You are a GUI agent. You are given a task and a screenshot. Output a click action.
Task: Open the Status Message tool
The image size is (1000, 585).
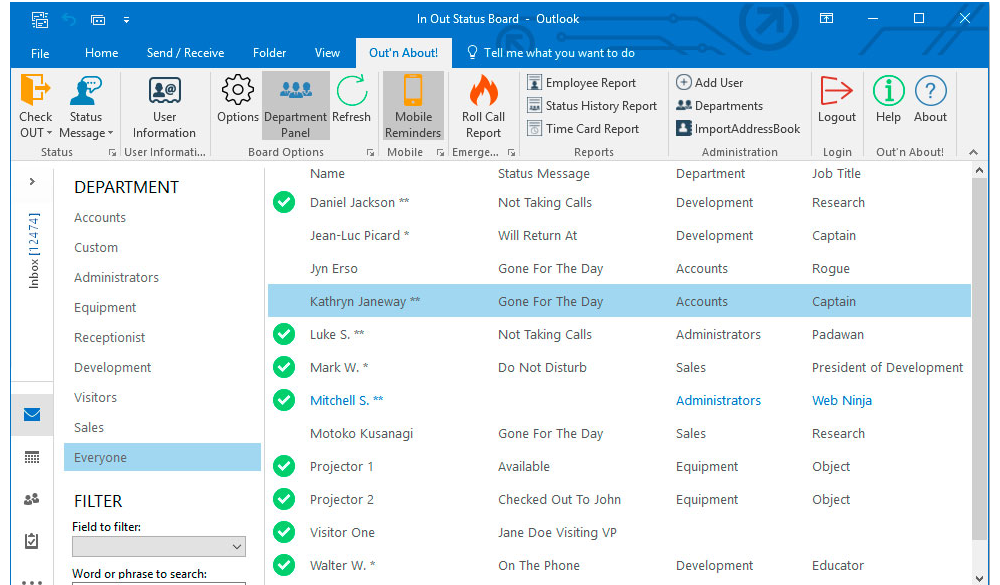pyautogui.click(x=86, y=92)
